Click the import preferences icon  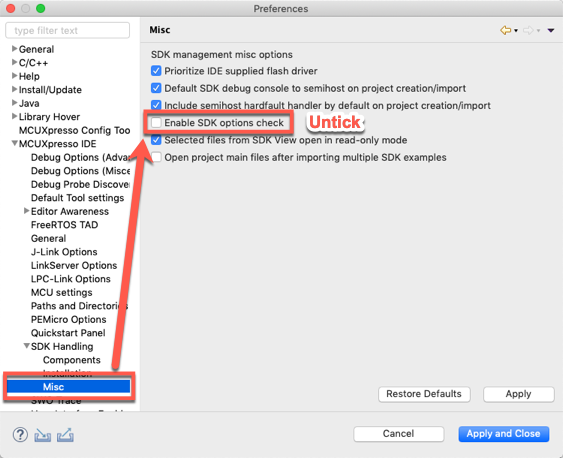42,435
